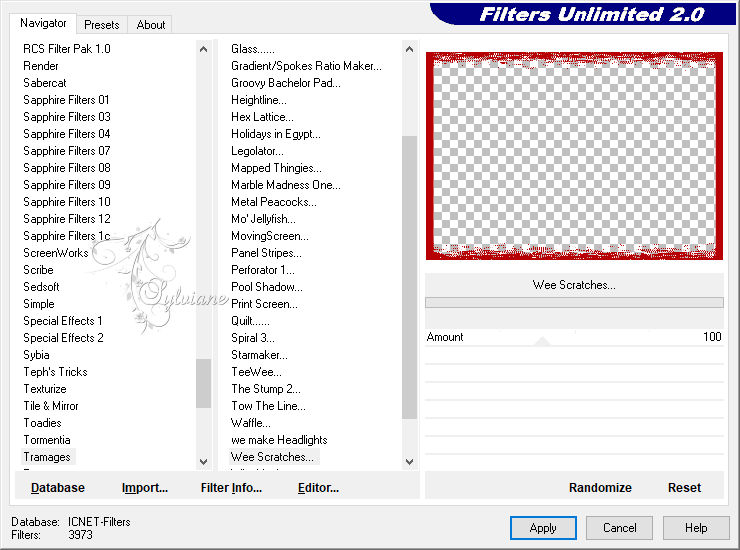Select the Pool Shadow... filter
The image size is (740, 550).
pos(267,287)
